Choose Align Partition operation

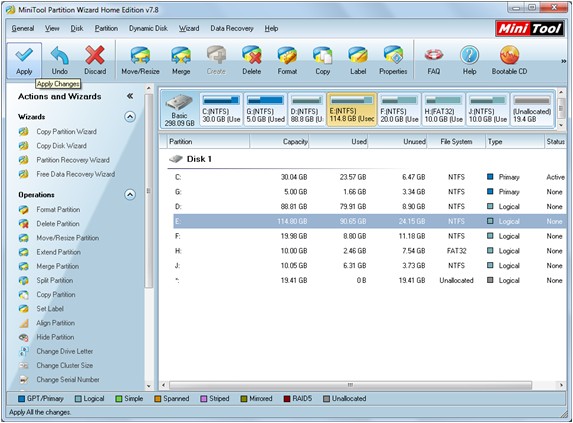click(55, 323)
